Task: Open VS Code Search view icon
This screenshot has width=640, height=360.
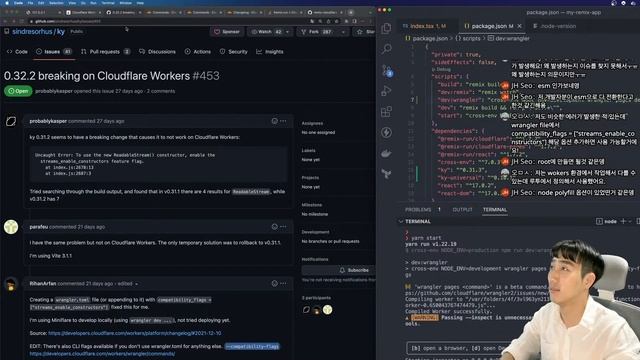Action: (386, 49)
